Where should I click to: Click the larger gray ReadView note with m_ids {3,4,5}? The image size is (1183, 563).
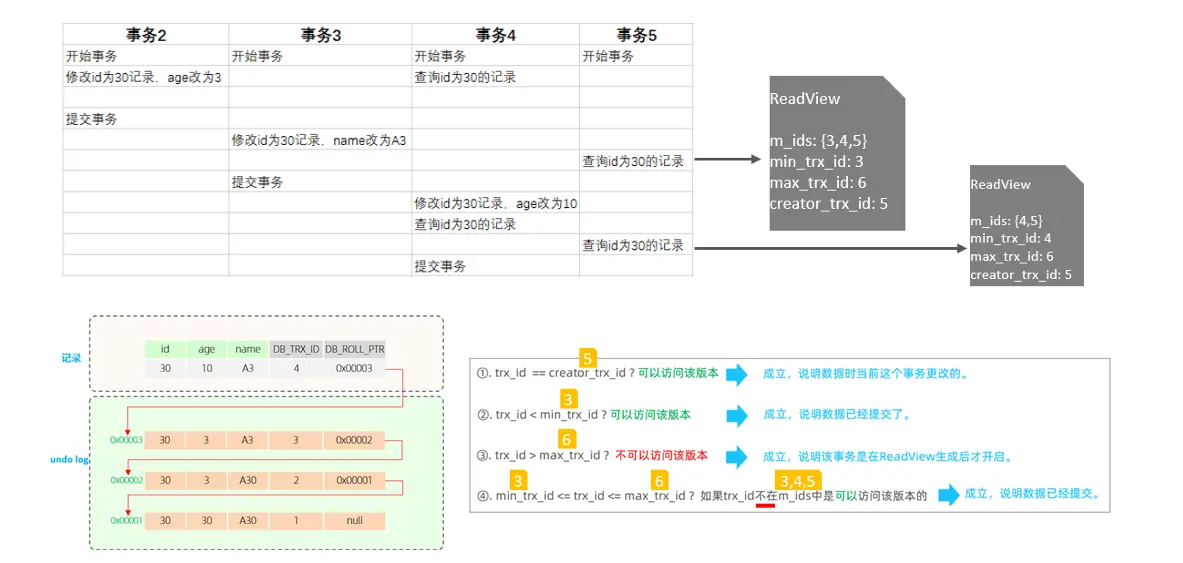pyautogui.click(x=836, y=153)
